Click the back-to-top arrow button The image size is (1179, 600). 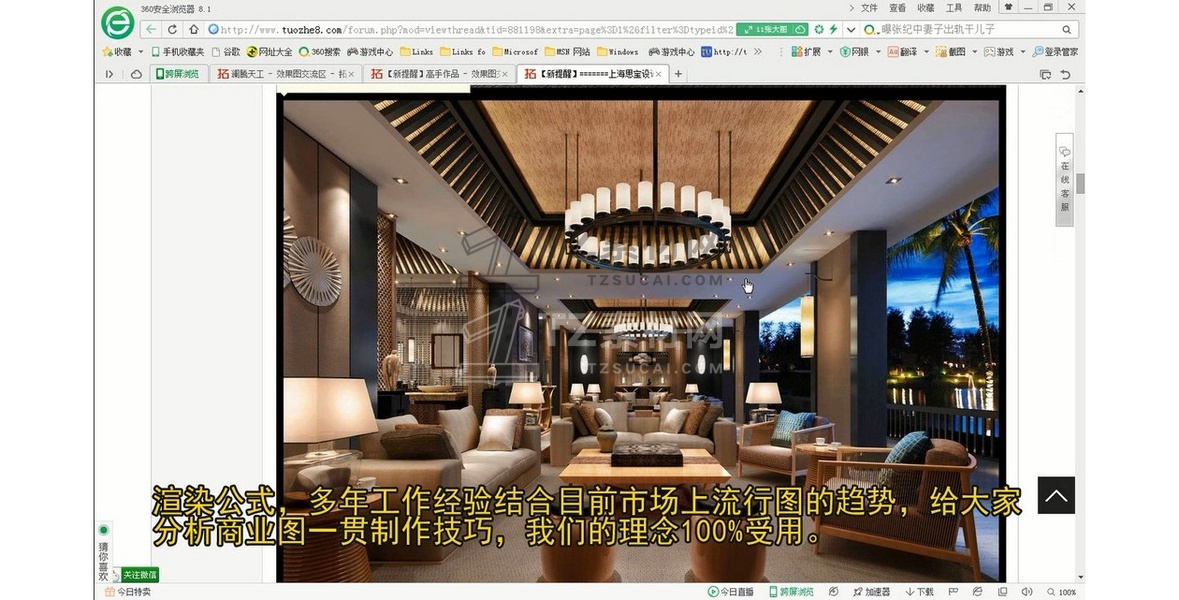coord(1056,495)
